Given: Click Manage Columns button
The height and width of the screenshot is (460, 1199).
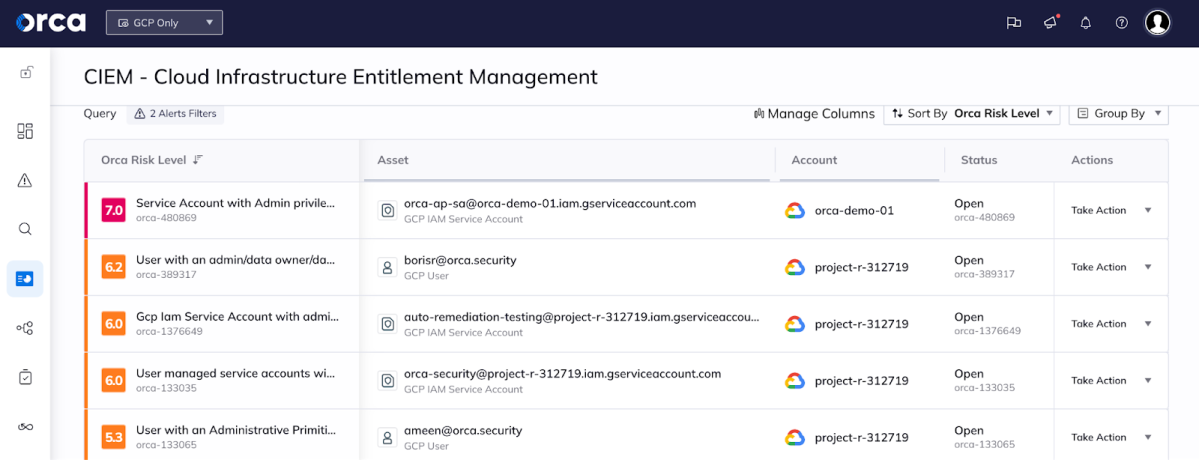Looking at the screenshot, I should tap(814, 114).
